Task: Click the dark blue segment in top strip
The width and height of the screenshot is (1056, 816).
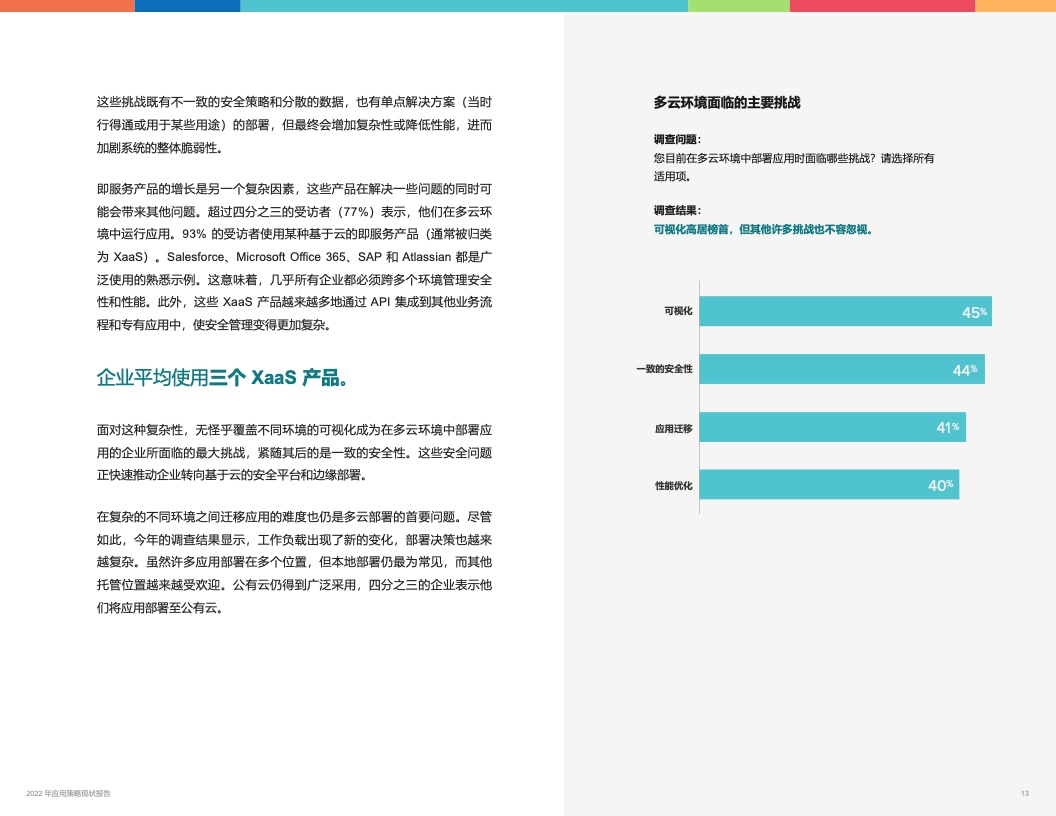Action: click(x=187, y=6)
